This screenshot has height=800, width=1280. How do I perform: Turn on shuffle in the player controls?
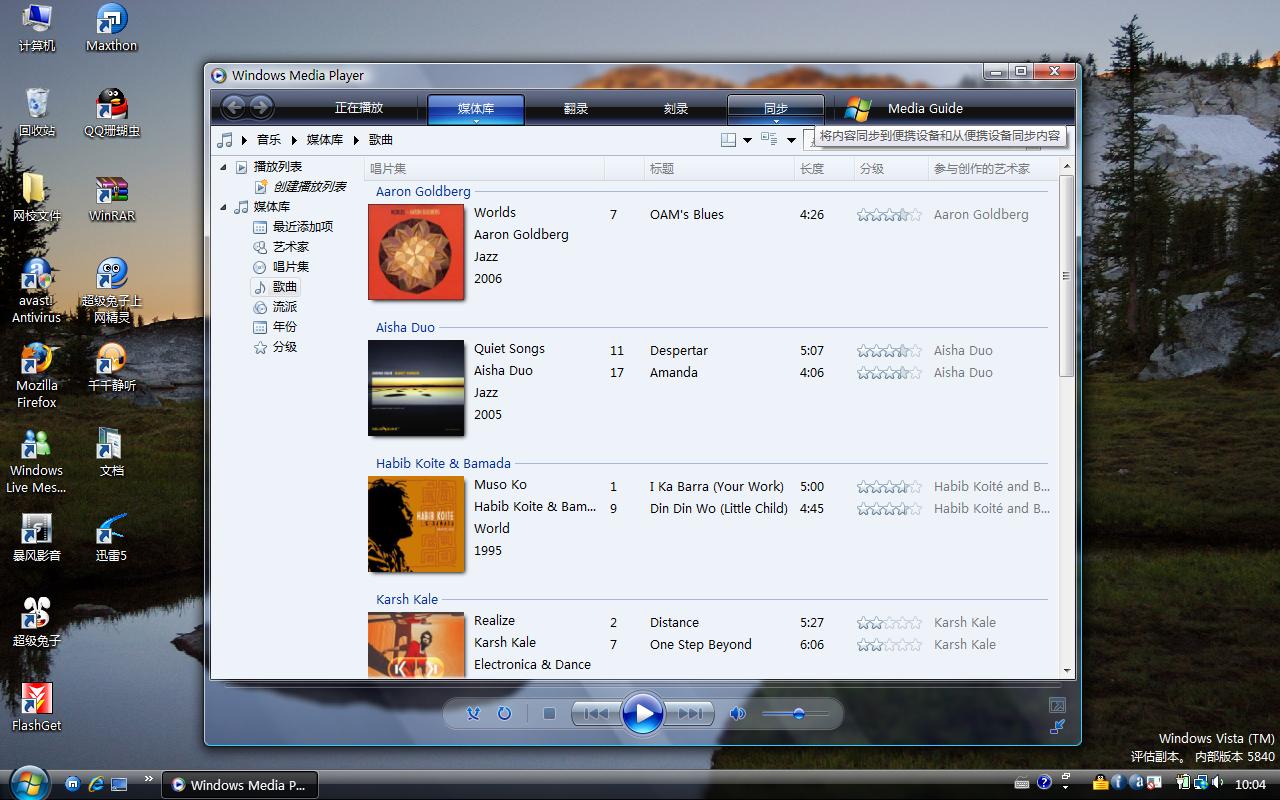474,713
